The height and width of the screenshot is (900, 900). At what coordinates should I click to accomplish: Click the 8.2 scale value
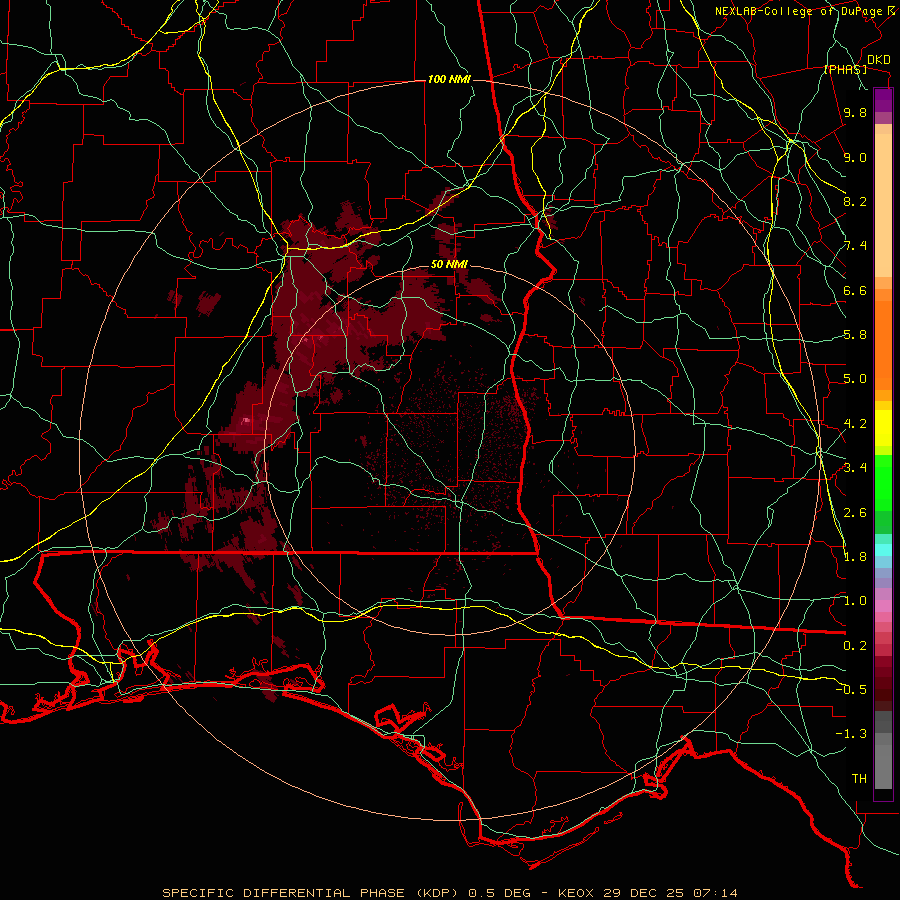855,202
